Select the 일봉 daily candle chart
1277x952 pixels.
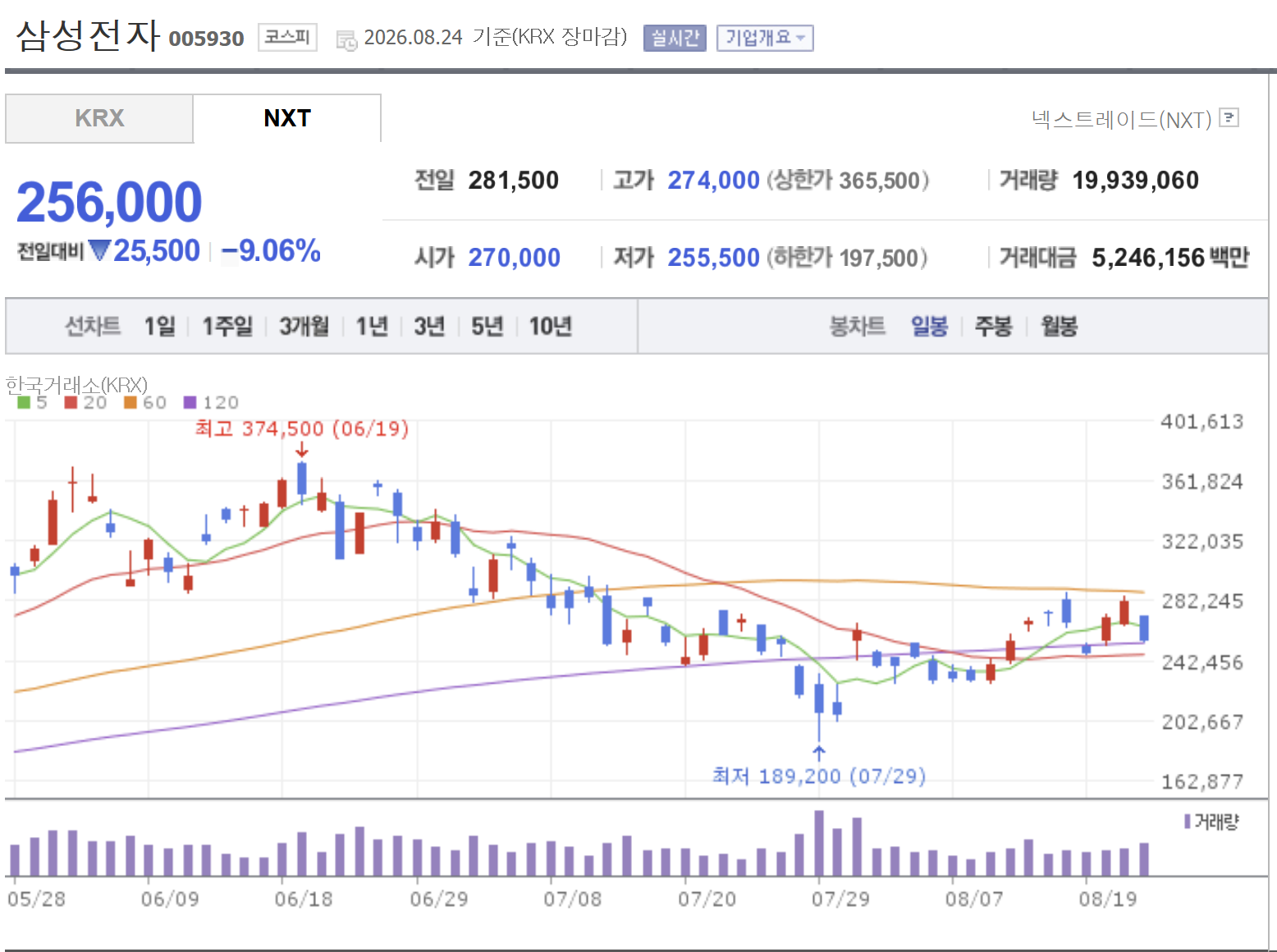[929, 327]
